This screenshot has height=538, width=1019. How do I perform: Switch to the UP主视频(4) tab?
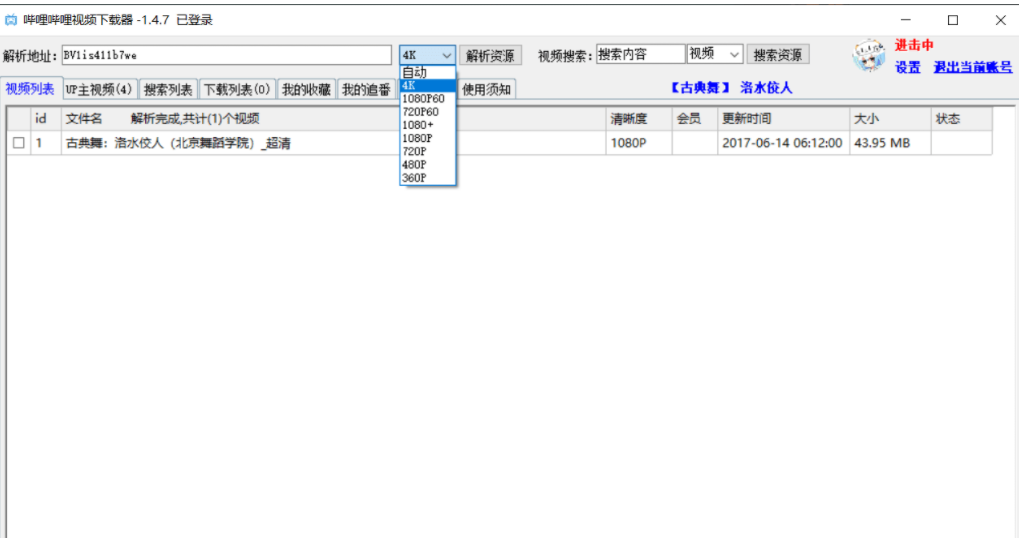coord(99,90)
